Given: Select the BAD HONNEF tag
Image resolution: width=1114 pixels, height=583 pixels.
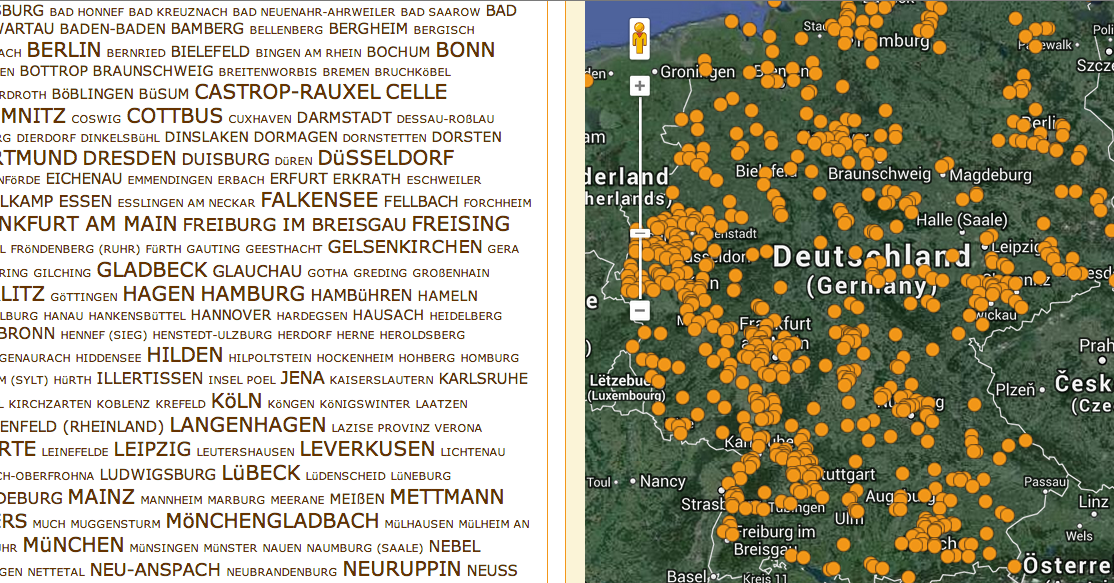Looking at the screenshot, I should tap(87, 13).
